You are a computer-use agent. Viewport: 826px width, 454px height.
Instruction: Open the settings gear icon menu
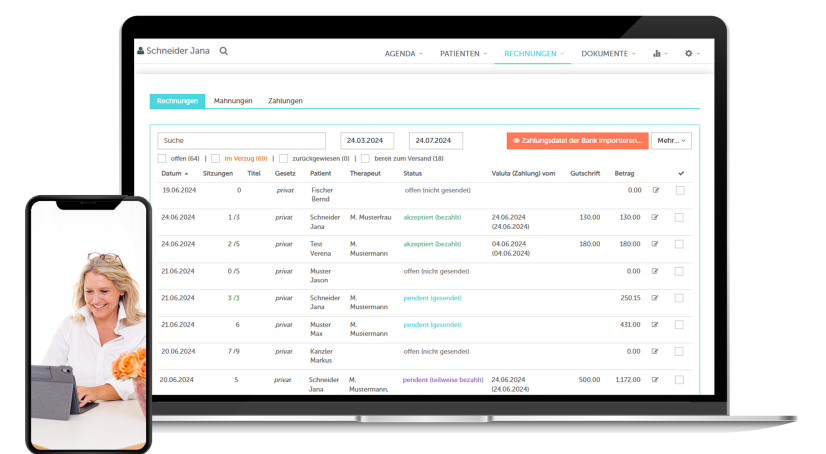(689, 53)
